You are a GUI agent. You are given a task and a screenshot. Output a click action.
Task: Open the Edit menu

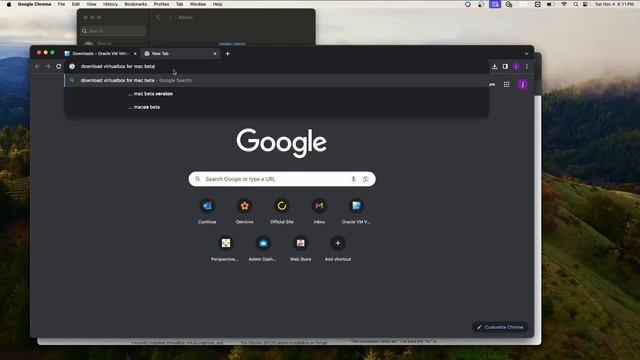(76, 4)
